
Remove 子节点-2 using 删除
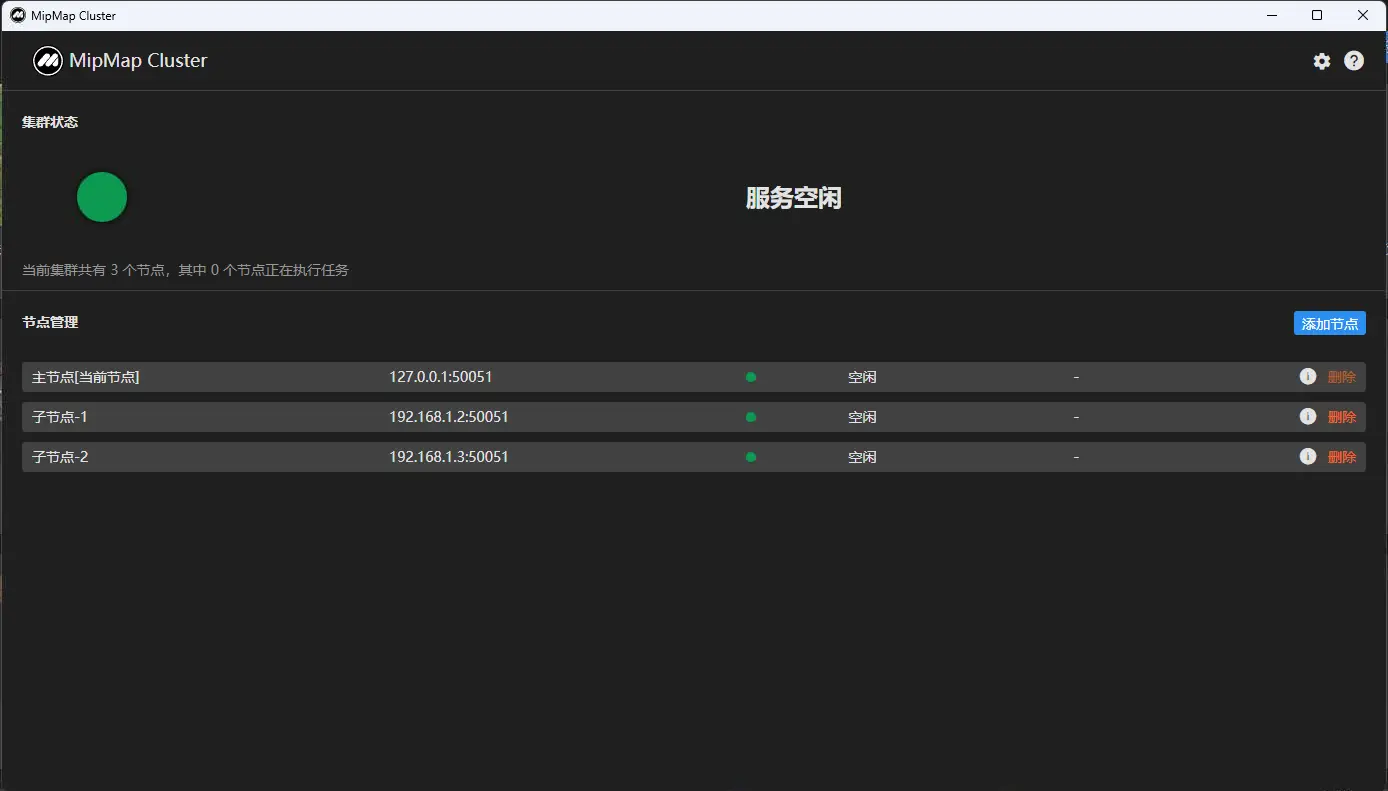1341,457
